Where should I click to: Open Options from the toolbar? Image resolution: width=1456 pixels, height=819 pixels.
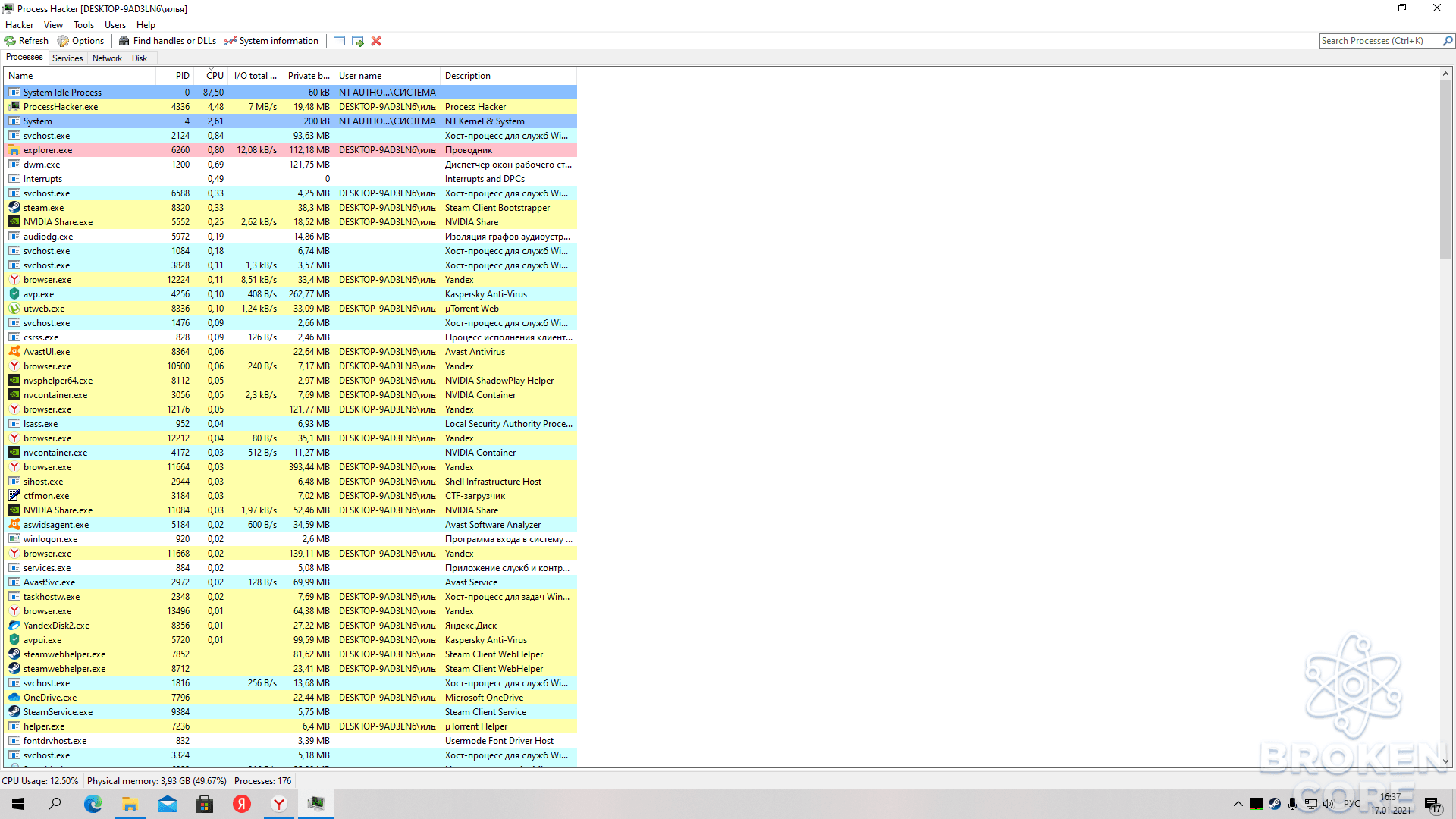80,41
